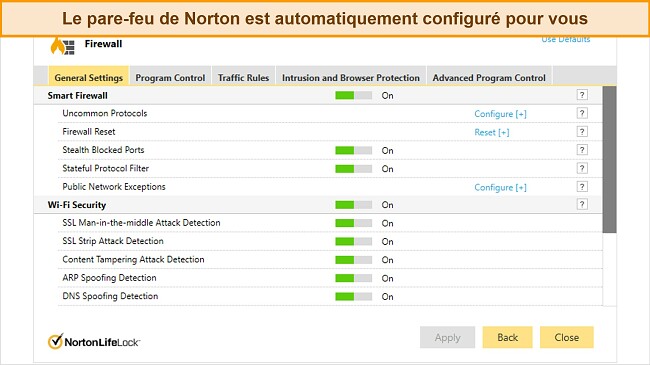This screenshot has height=365, width=650.
Task: Switch to the Program Control tab
Action: (x=170, y=78)
